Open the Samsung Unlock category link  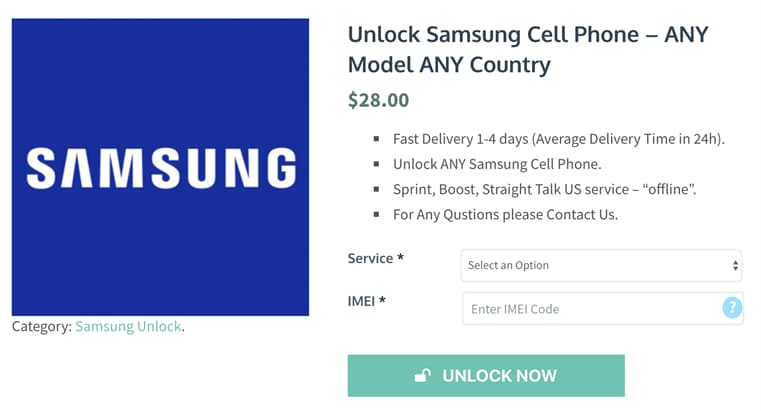(128, 326)
